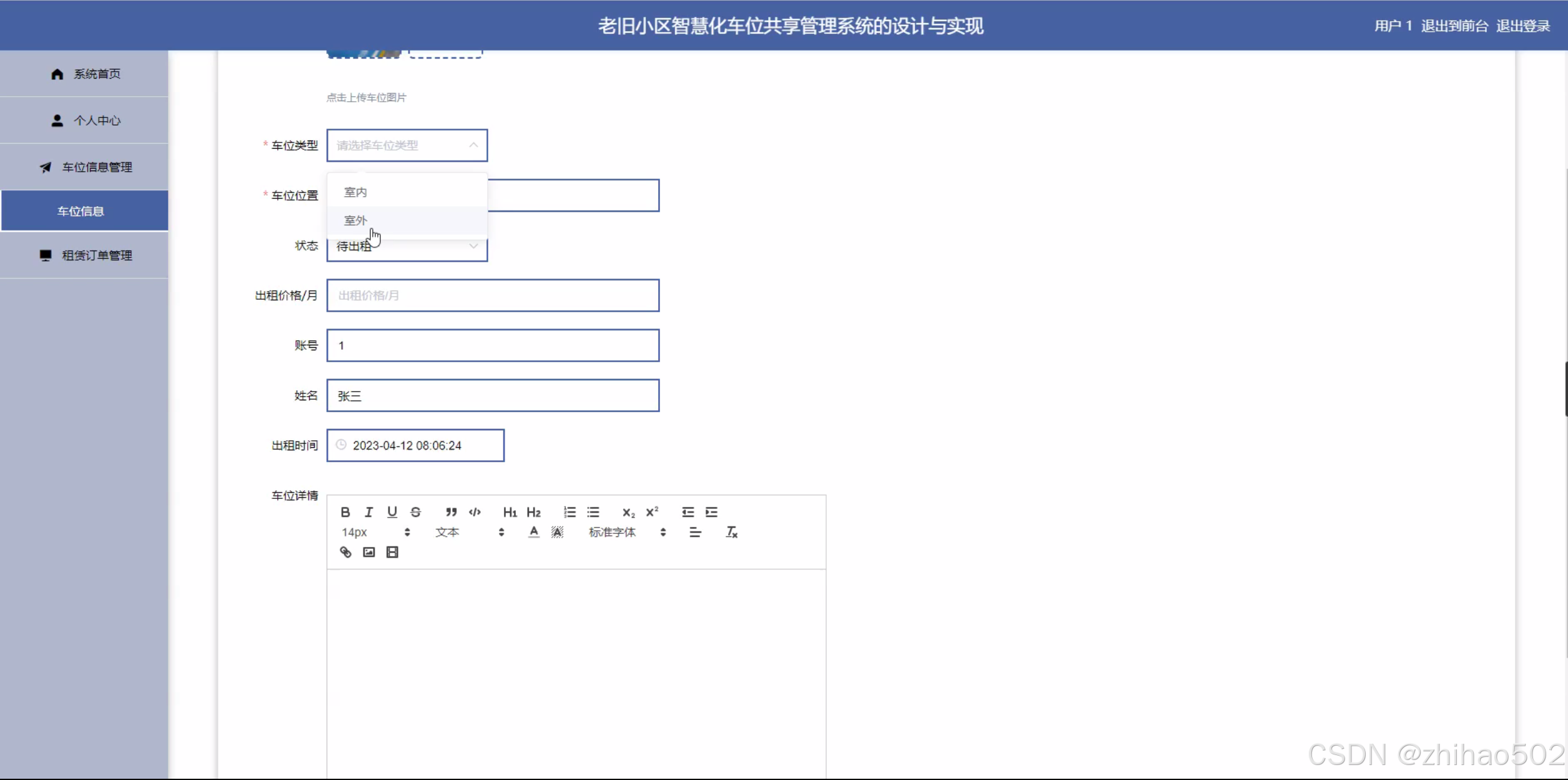1568x780 pixels.
Task: Insert a hyperlink with the link icon
Action: point(345,552)
